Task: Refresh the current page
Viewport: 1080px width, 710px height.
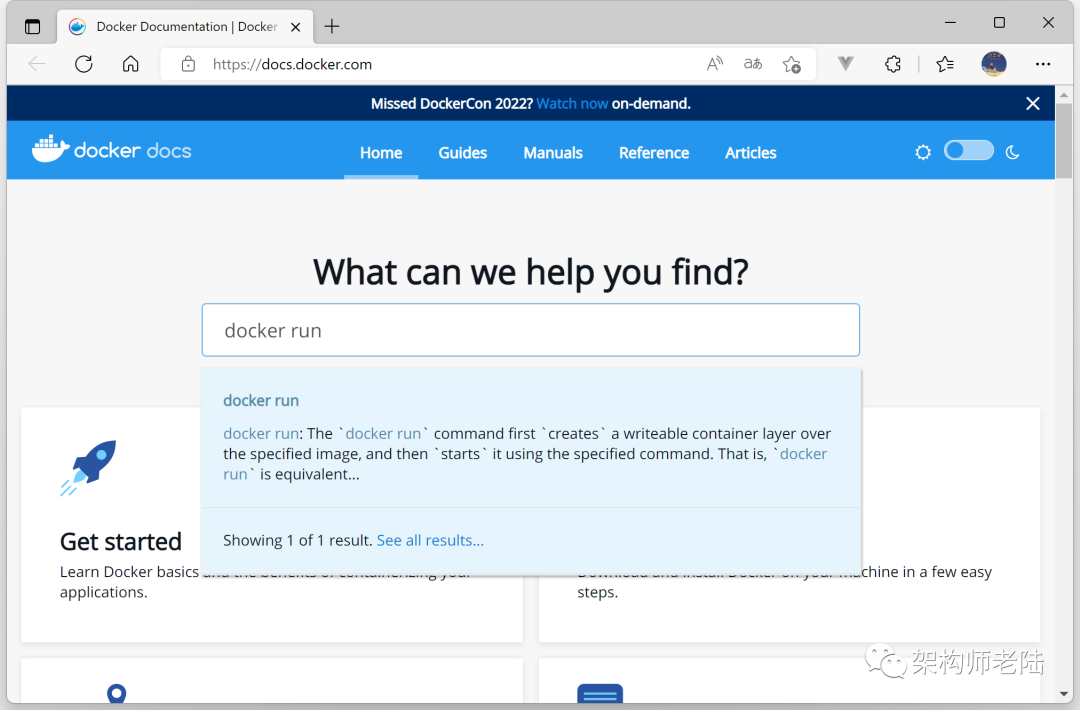Action: click(84, 64)
